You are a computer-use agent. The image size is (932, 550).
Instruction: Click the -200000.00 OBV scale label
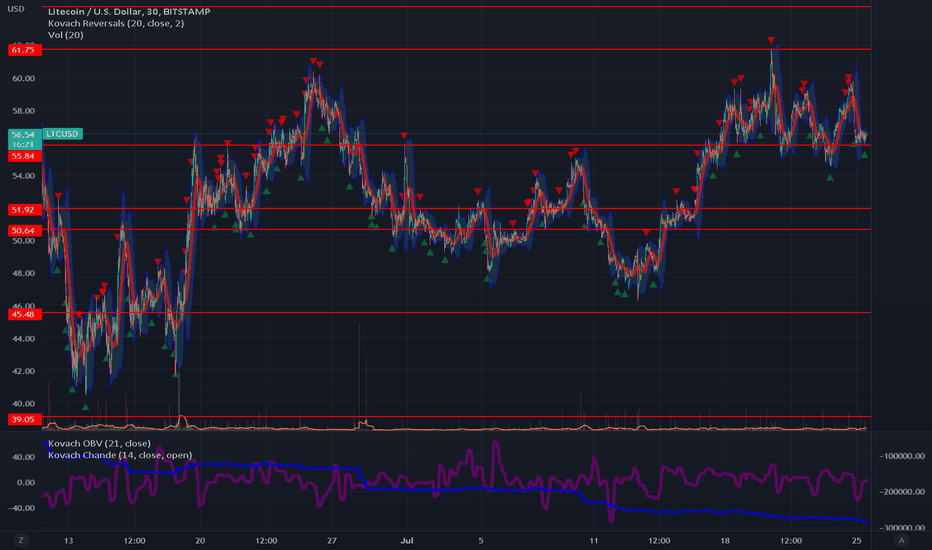[902, 492]
